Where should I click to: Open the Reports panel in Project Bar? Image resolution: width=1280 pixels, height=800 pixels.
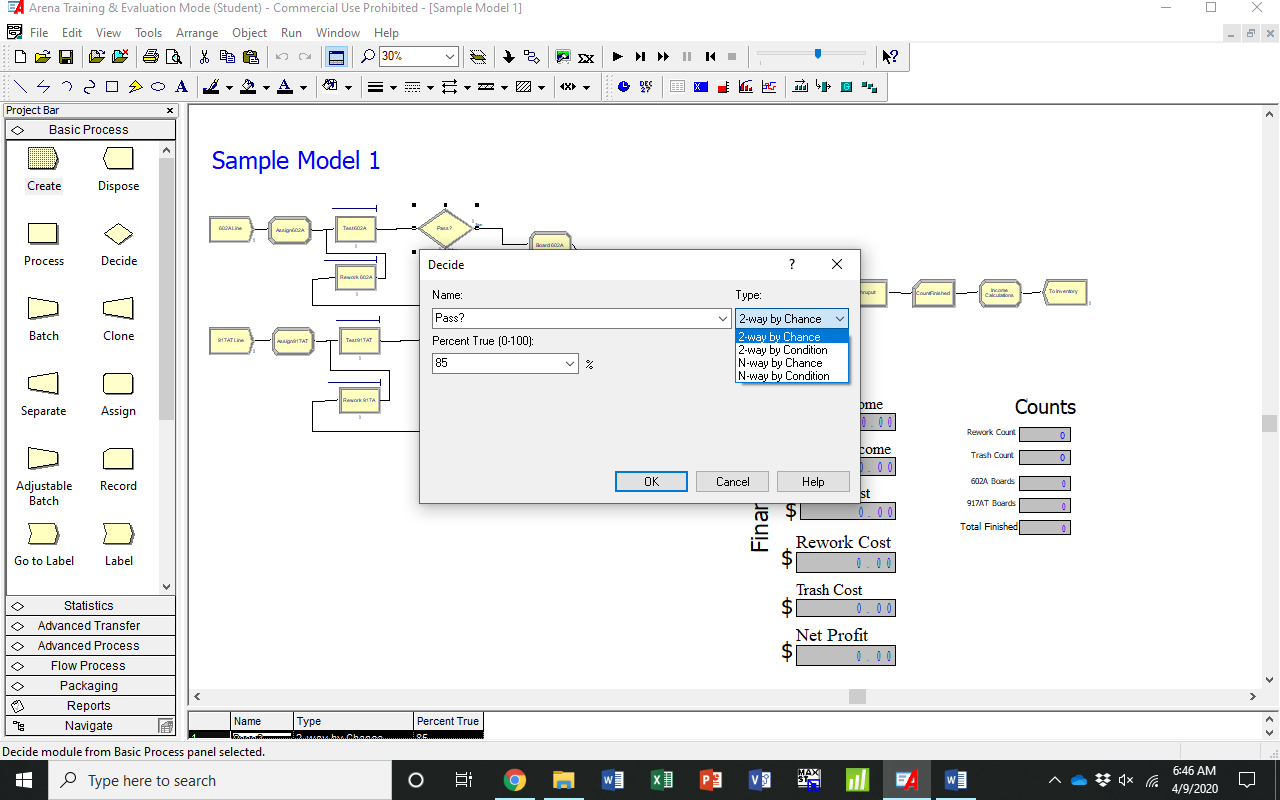(90, 705)
